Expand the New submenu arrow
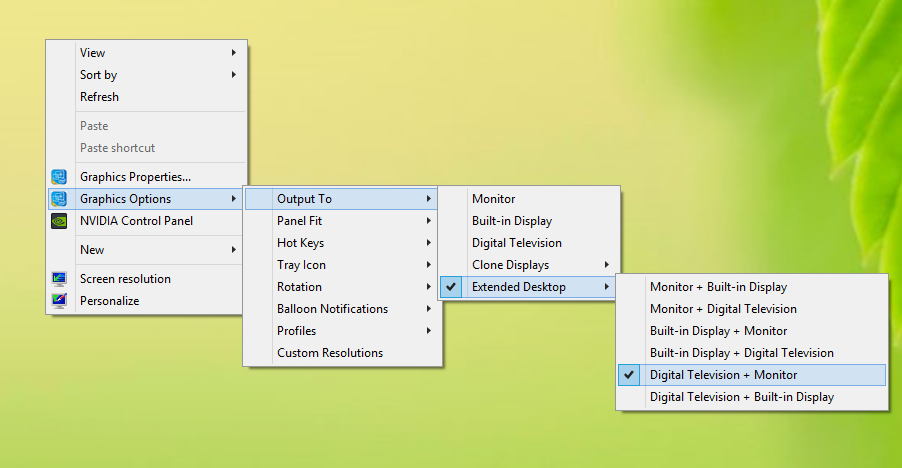The height and width of the screenshot is (468, 902). point(234,250)
